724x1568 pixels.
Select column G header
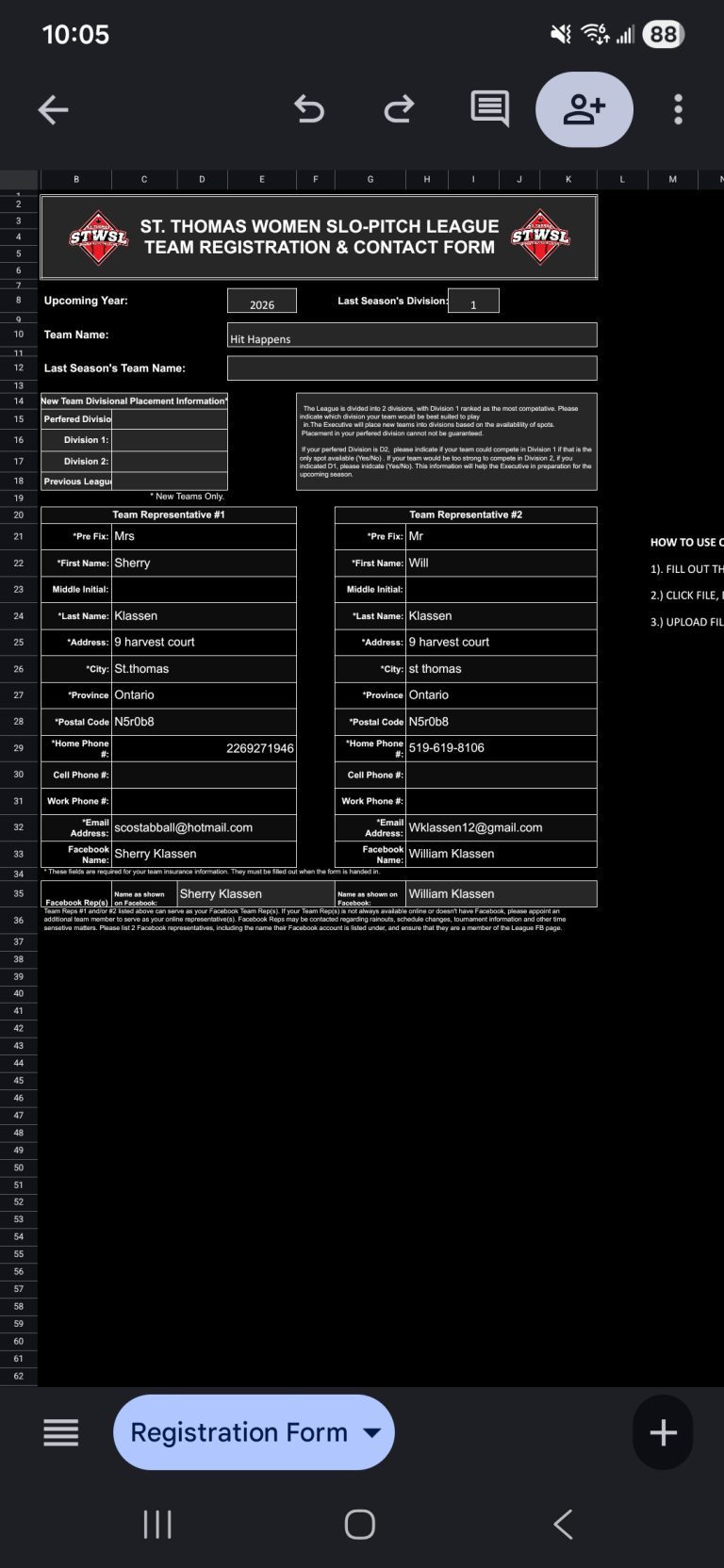(x=370, y=179)
